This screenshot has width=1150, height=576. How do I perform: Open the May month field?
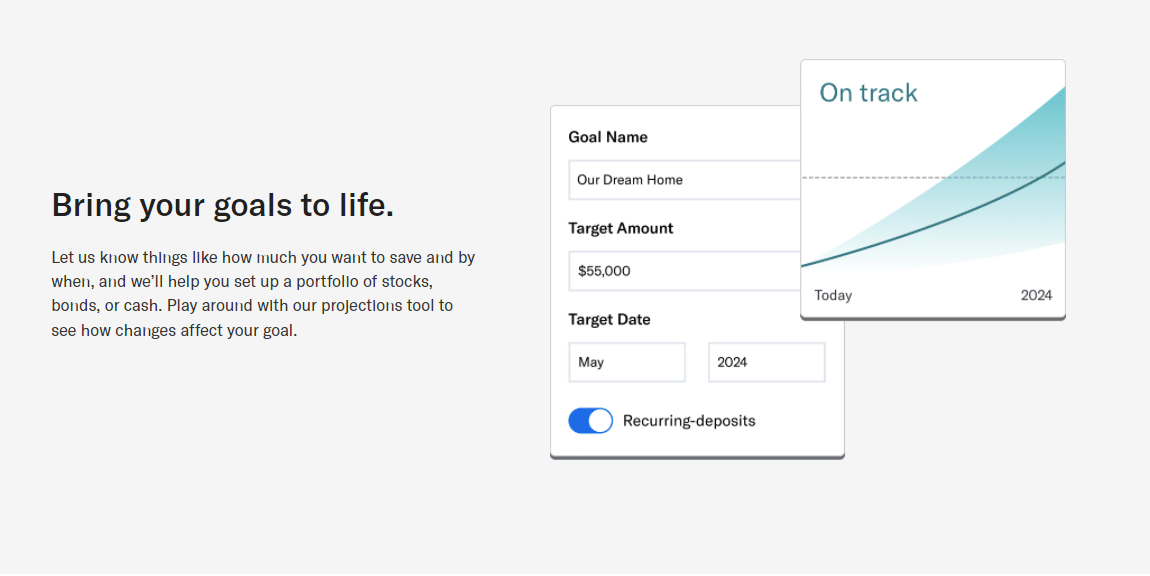[x=627, y=362]
